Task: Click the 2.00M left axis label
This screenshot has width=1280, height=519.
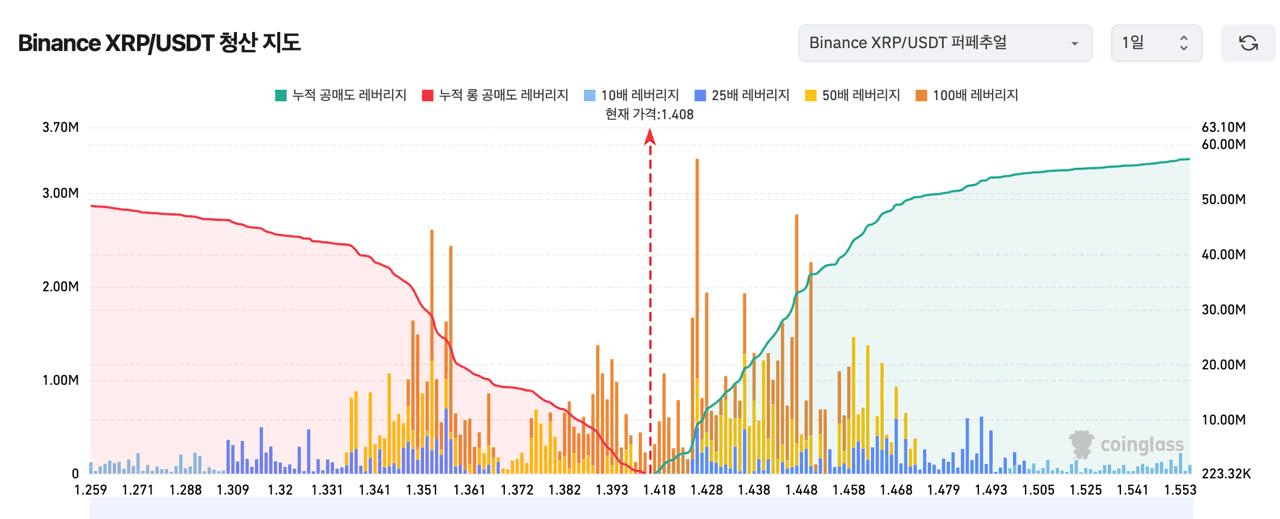Action: click(x=60, y=287)
